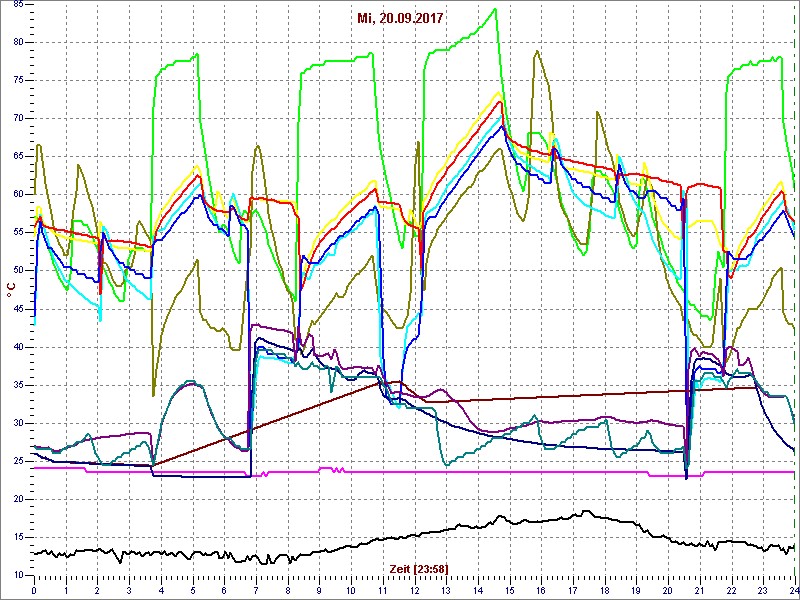Click hour 16 on the time axis

(541, 590)
